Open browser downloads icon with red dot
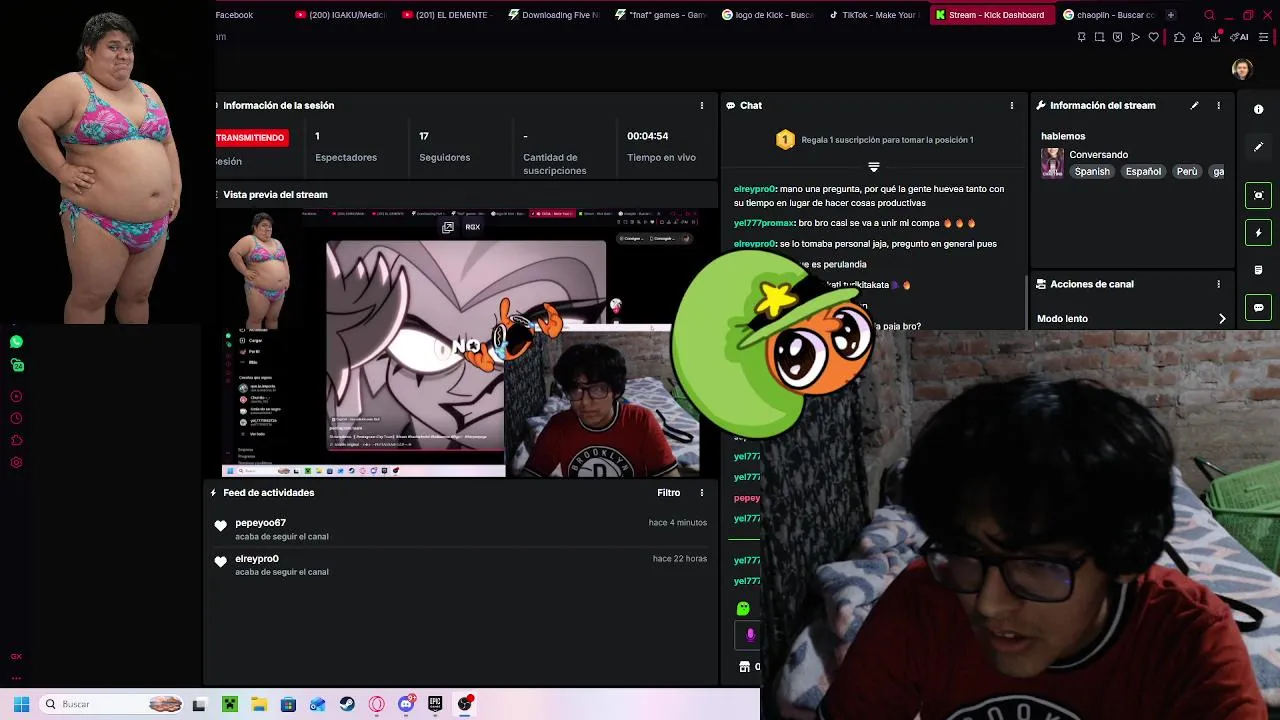The image size is (1280, 720). point(1216,37)
